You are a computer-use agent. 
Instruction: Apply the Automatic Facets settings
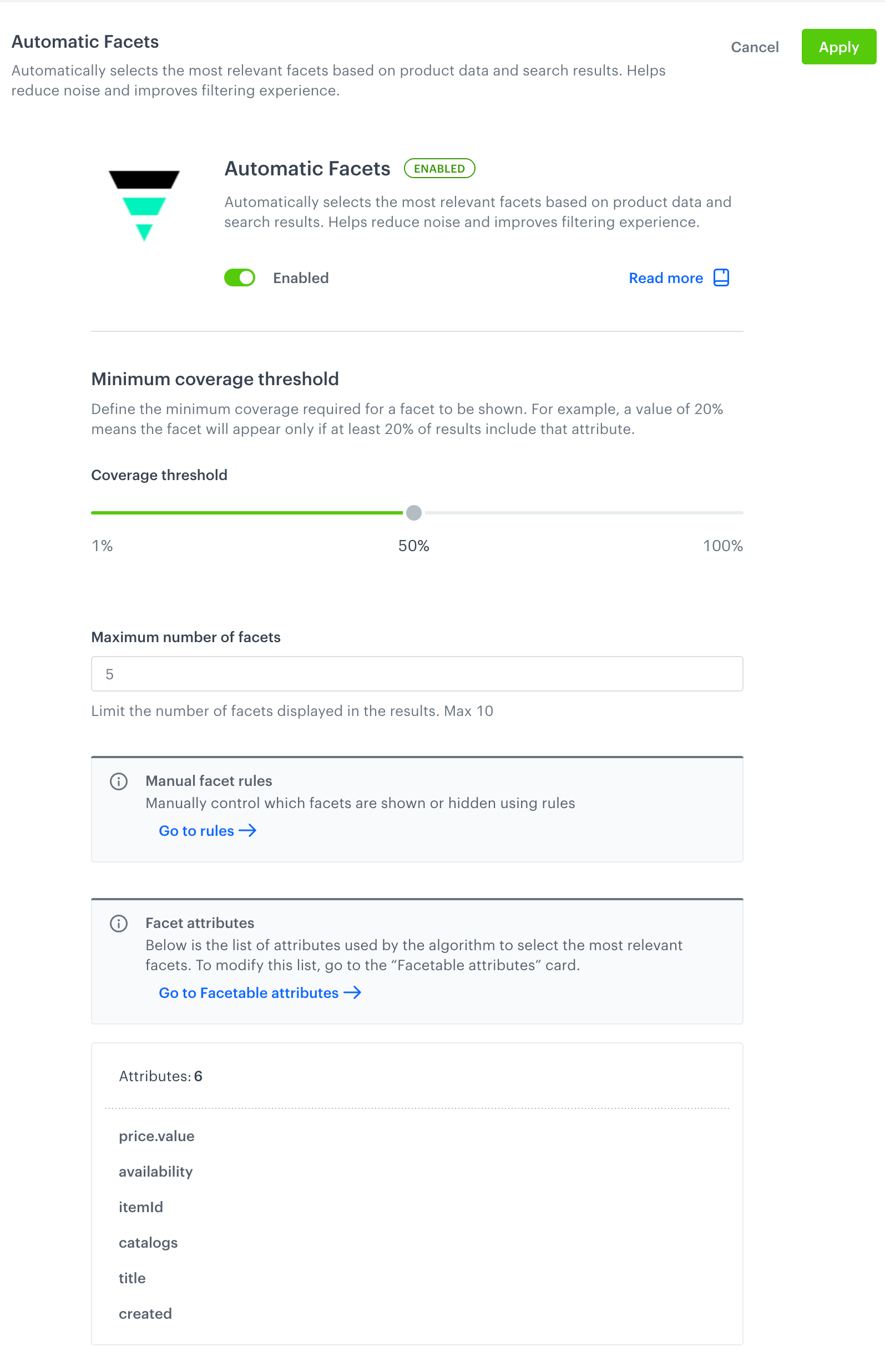point(838,47)
